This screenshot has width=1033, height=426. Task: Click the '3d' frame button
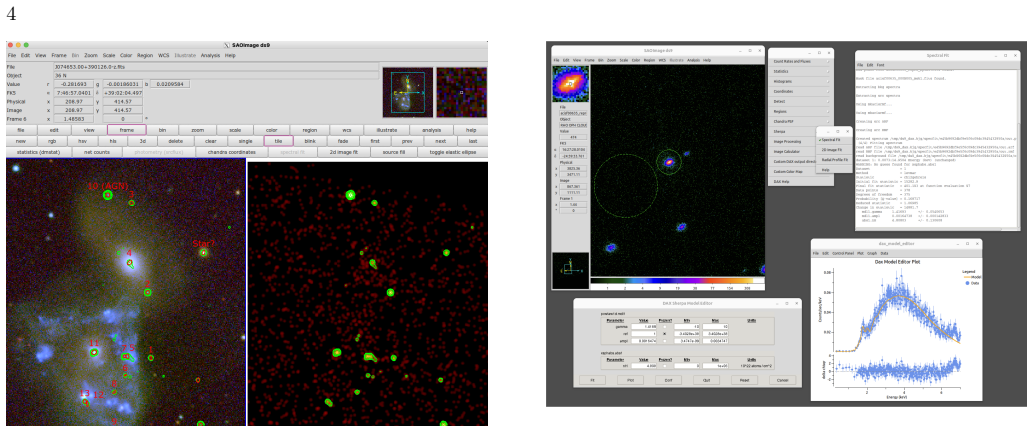pyautogui.click(x=144, y=141)
